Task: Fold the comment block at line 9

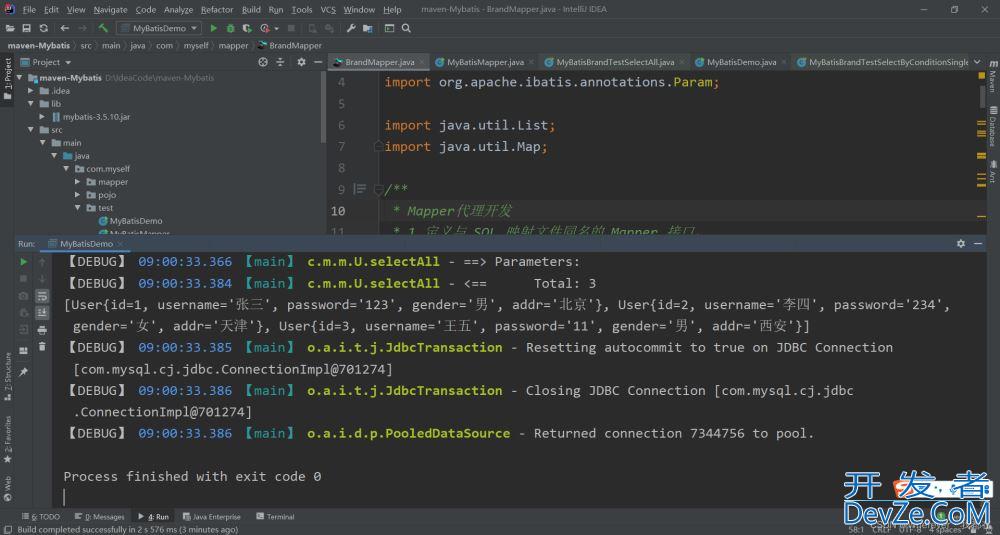Action: pyautogui.click(x=378, y=189)
